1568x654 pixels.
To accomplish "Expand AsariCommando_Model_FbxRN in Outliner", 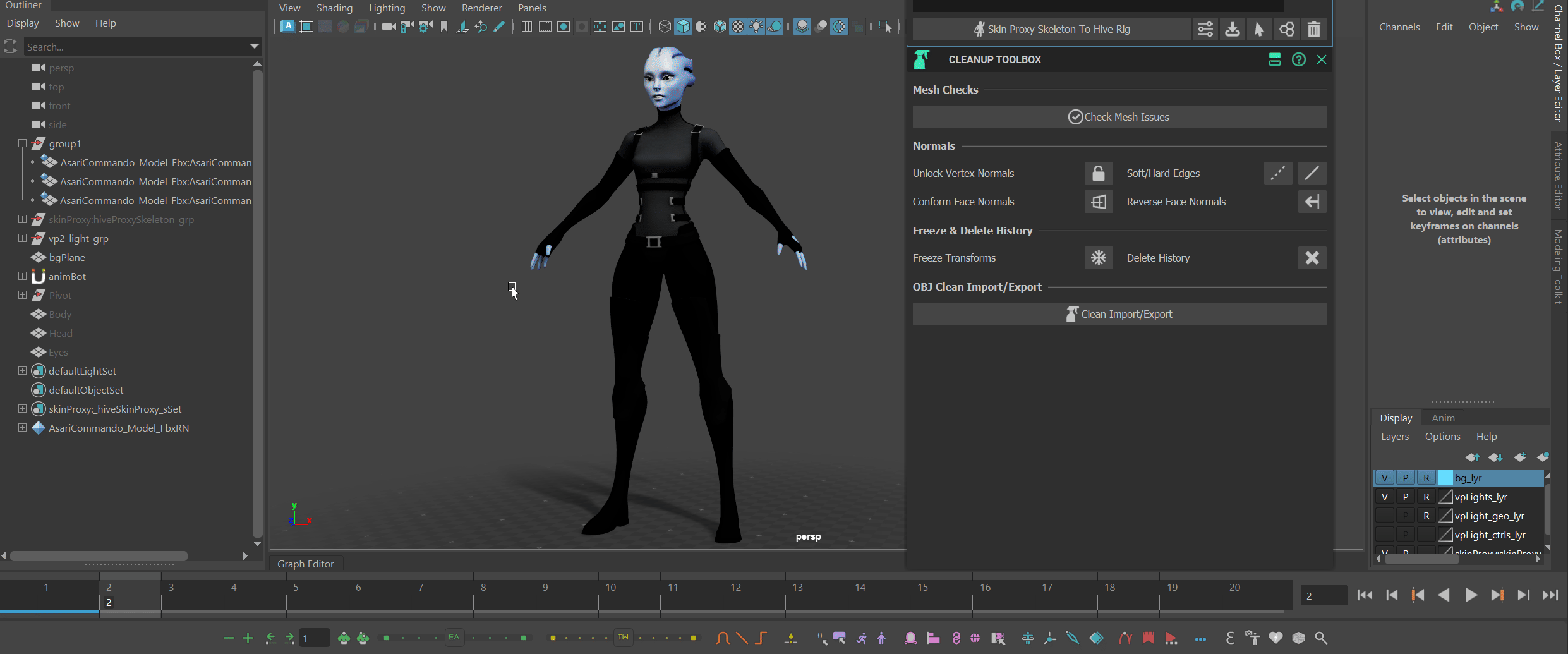I will click(x=22, y=428).
